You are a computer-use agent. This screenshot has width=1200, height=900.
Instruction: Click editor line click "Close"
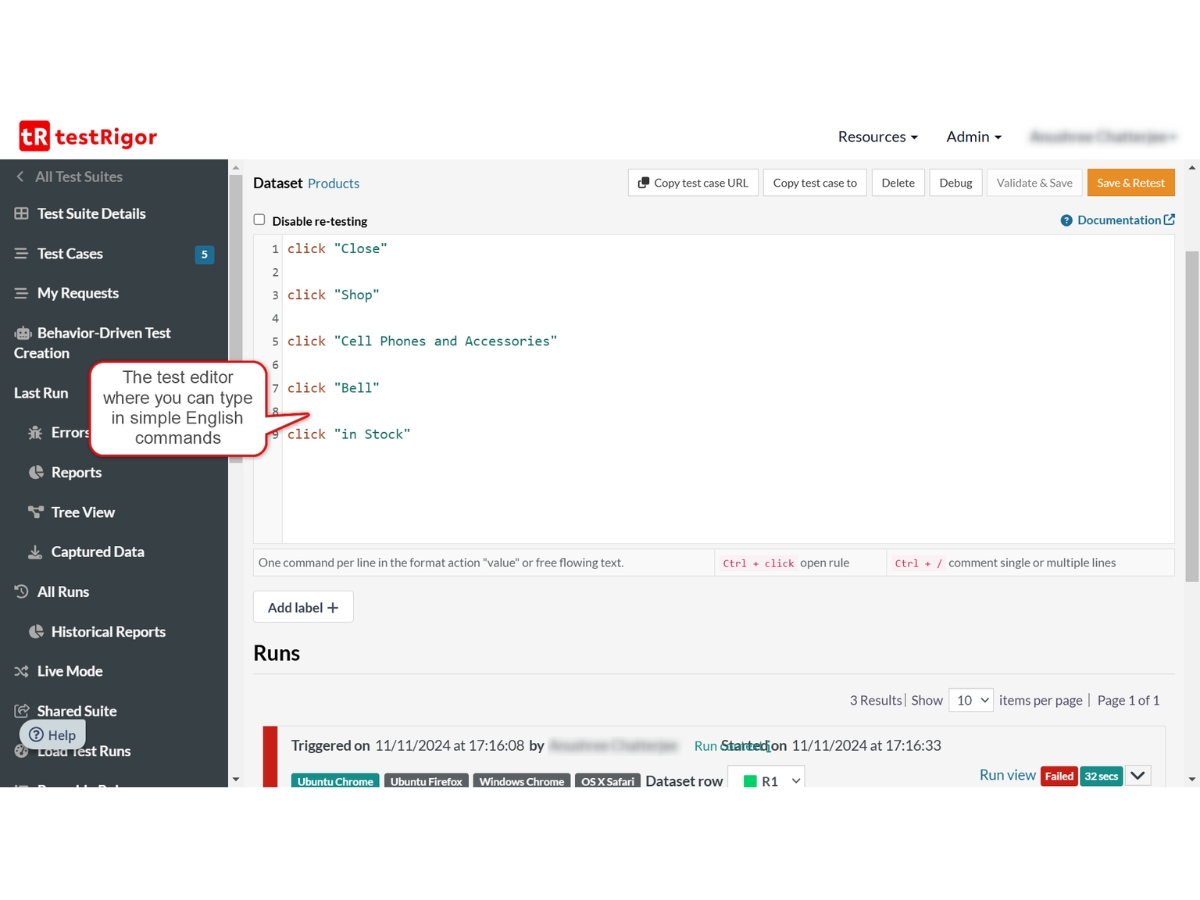[x=337, y=249]
